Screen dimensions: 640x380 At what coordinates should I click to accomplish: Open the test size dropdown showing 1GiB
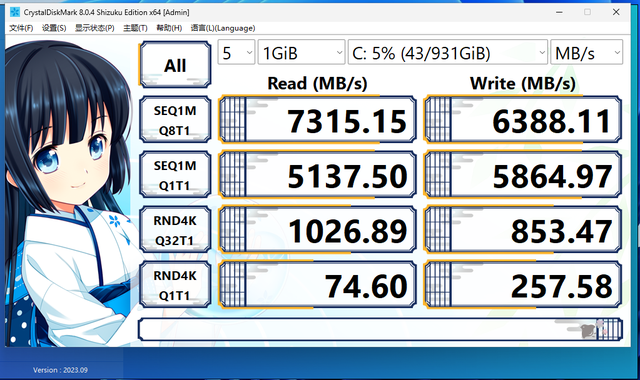(x=301, y=52)
